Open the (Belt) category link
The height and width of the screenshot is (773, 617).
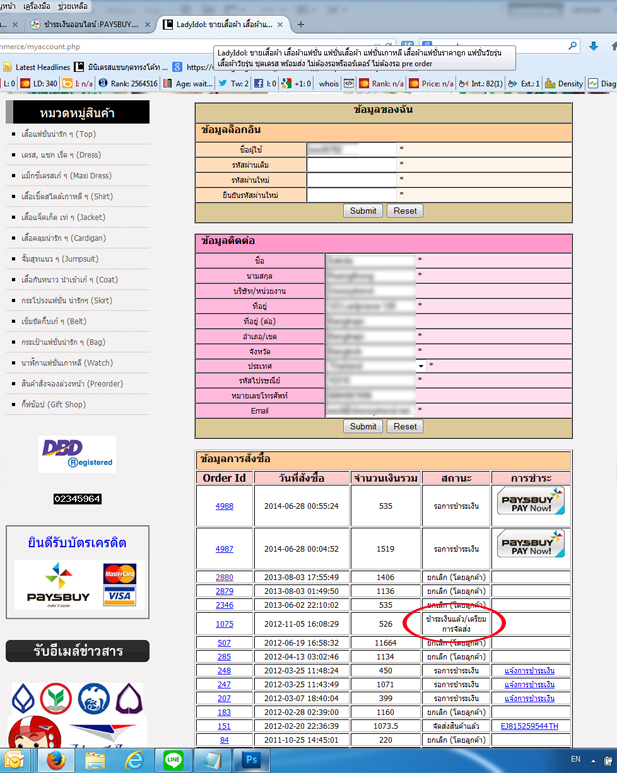[x=54, y=321]
